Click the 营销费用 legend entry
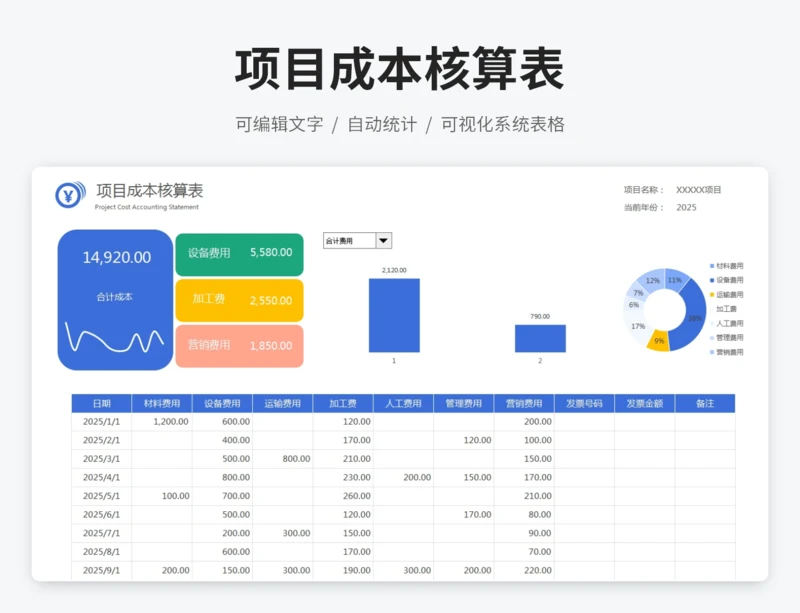Viewport: 800px width, 613px height. pos(727,352)
